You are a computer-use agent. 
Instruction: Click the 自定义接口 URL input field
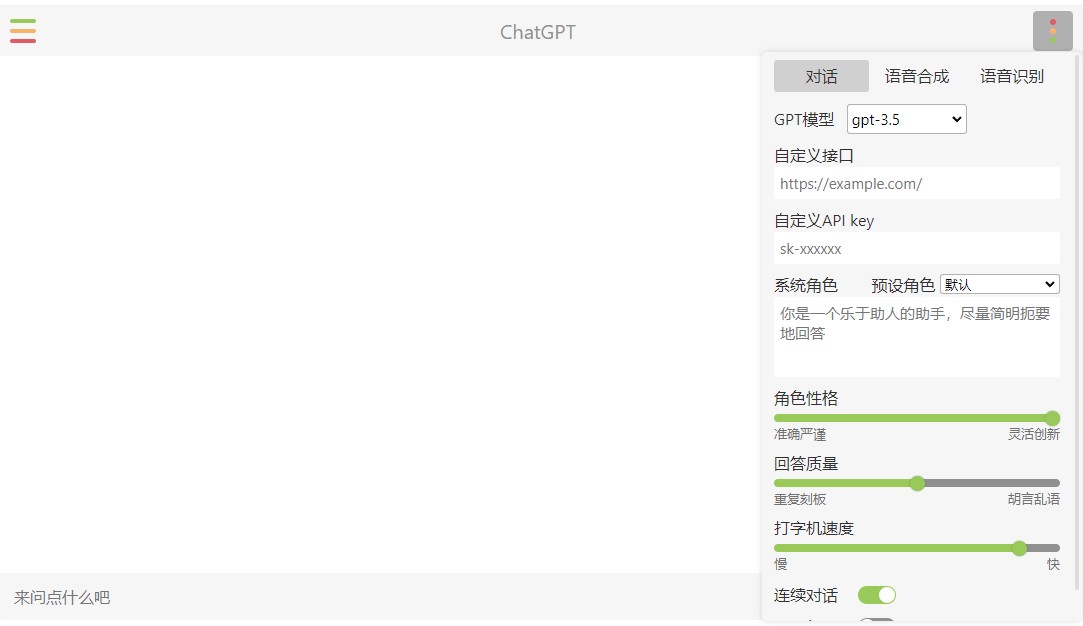click(916, 183)
